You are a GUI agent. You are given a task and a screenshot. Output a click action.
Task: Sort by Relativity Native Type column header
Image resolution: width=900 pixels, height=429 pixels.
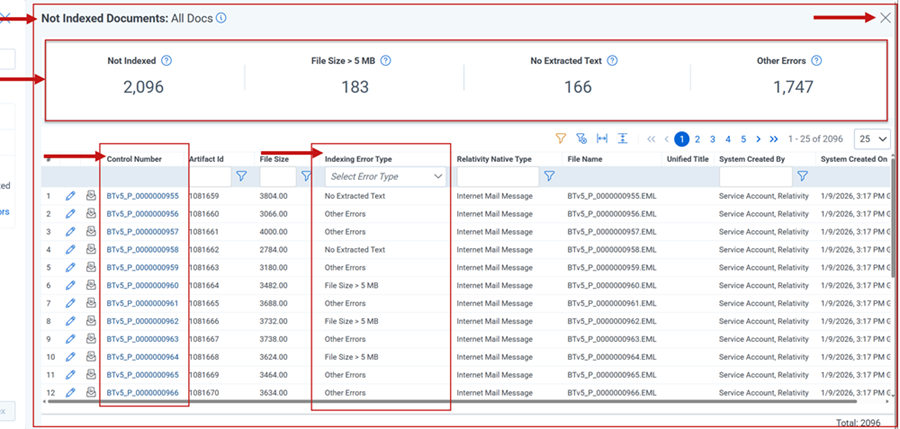tap(494, 159)
